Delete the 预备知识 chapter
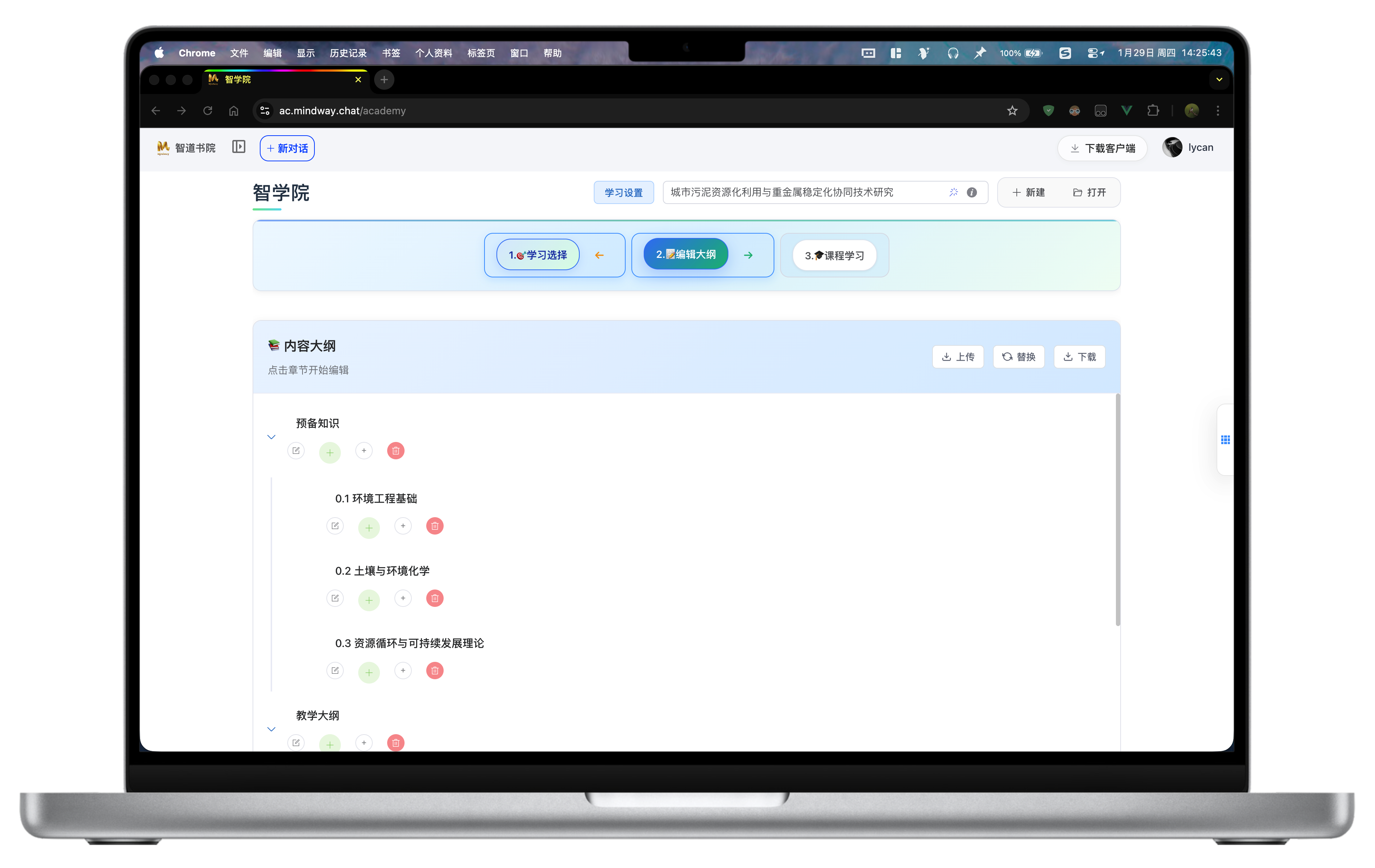Viewport: 1375px width, 868px height. [x=396, y=451]
